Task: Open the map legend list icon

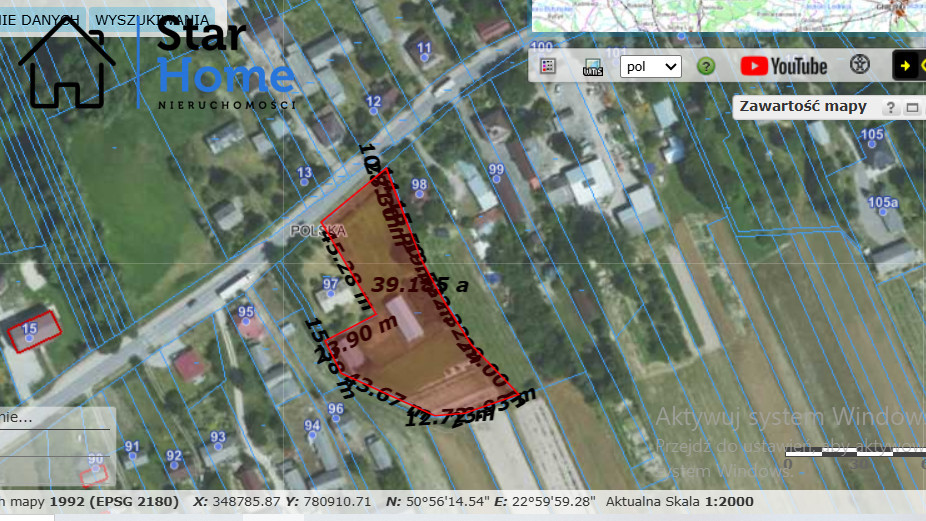Action: 547,66
